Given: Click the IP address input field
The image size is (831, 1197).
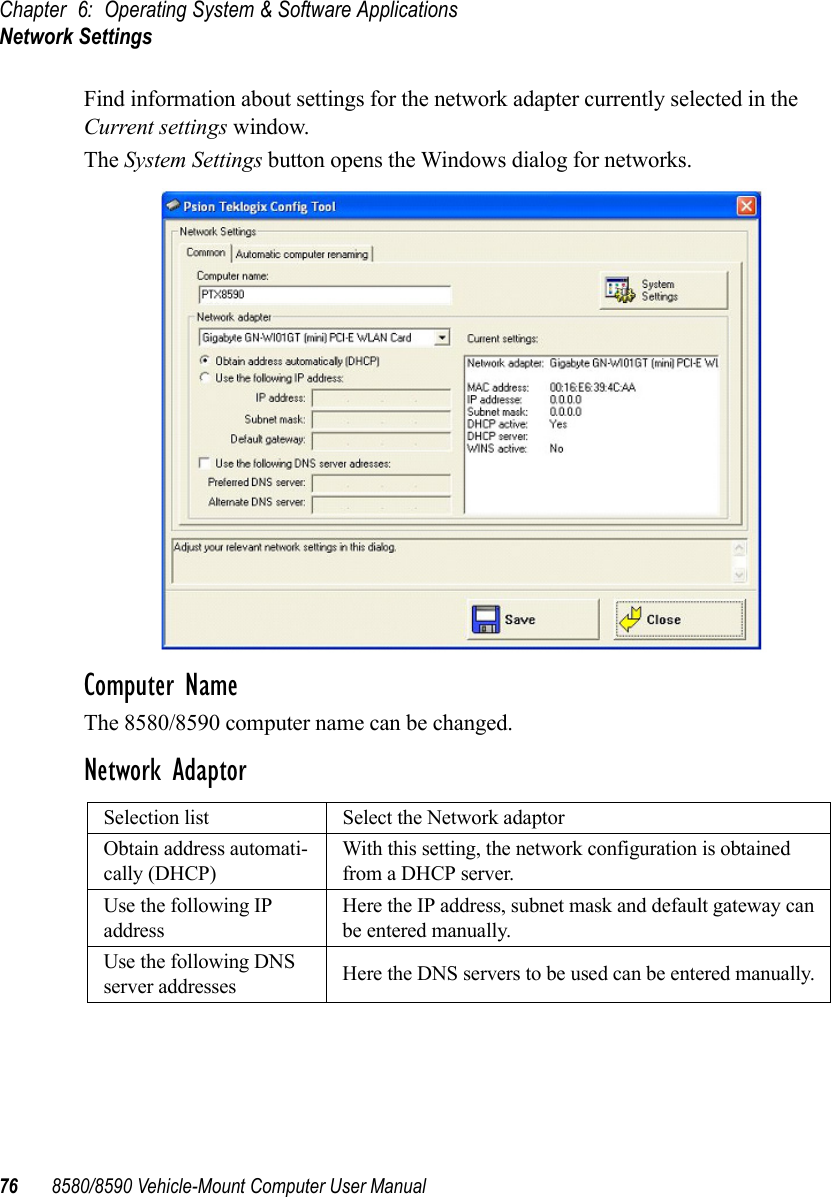Looking at the screenshot, I should pos(381,398).
